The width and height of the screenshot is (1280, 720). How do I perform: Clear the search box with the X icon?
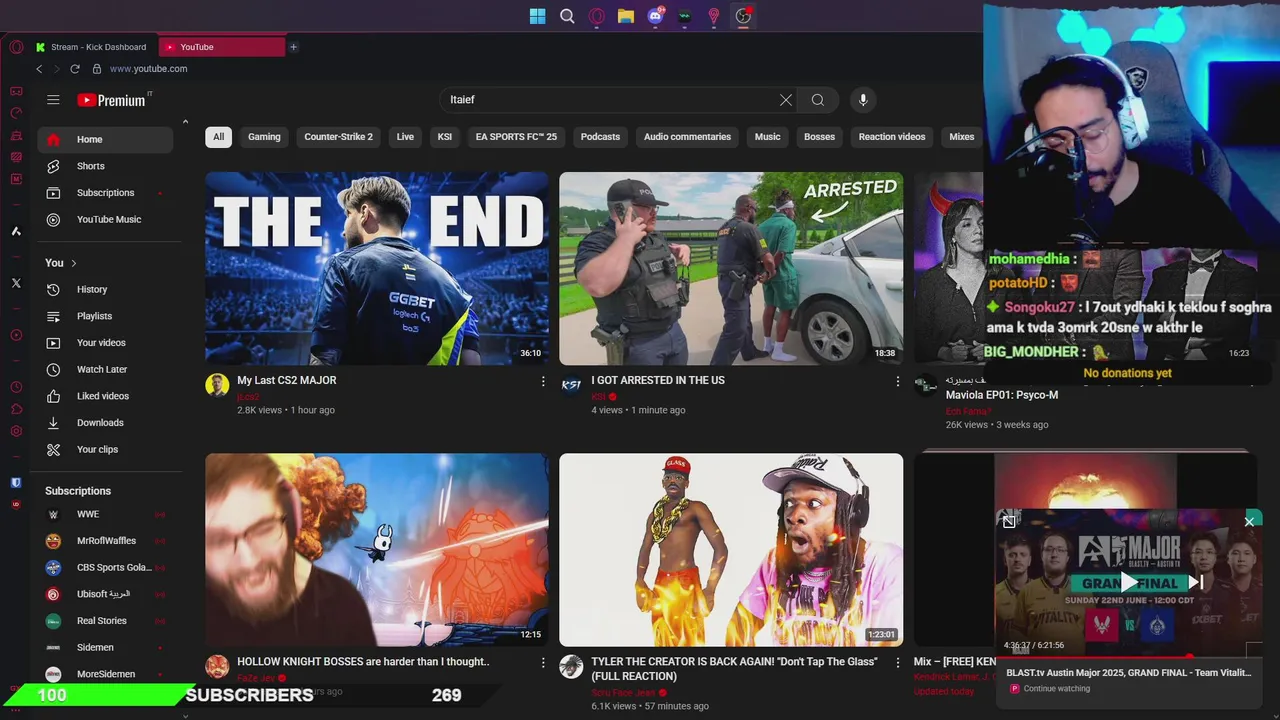(x=786, y=100)
